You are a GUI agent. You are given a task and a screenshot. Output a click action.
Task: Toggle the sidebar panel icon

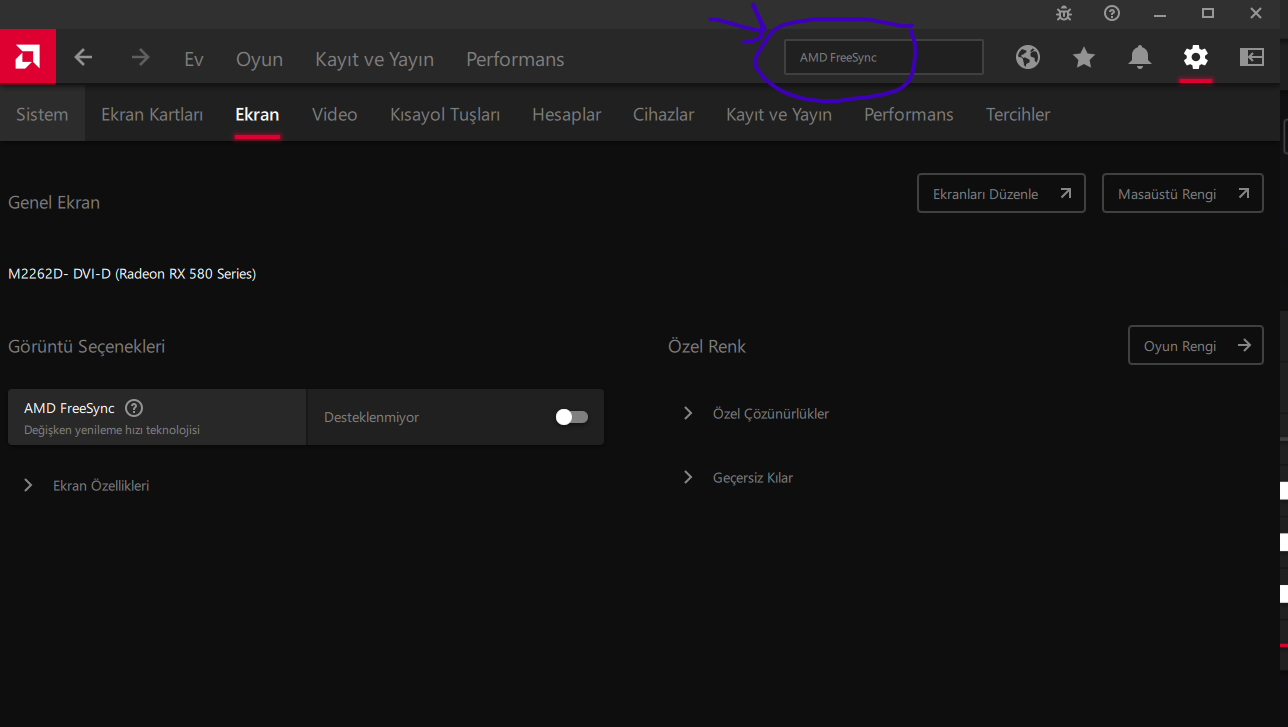coord(1252,57)
